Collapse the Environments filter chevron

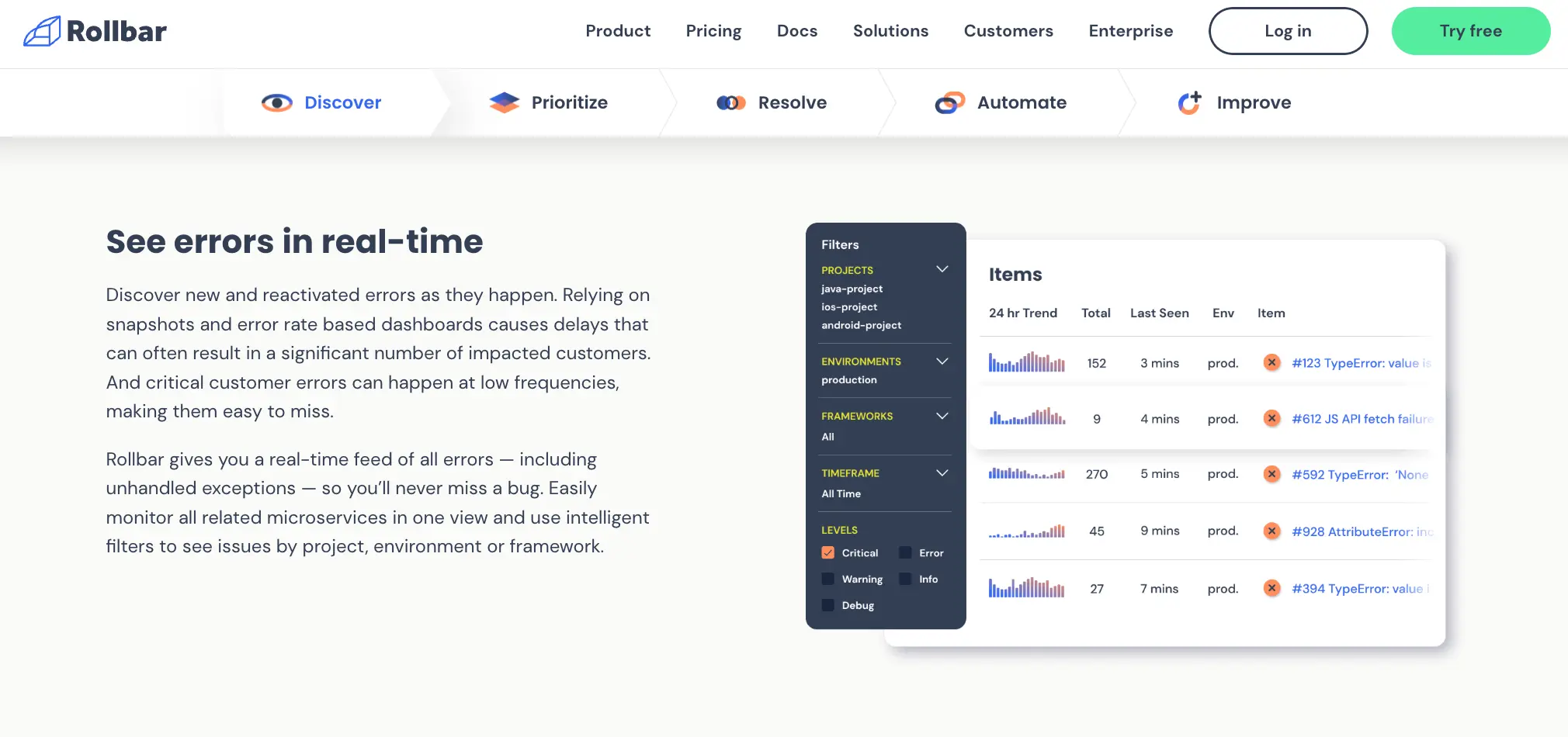coord(942,362)
